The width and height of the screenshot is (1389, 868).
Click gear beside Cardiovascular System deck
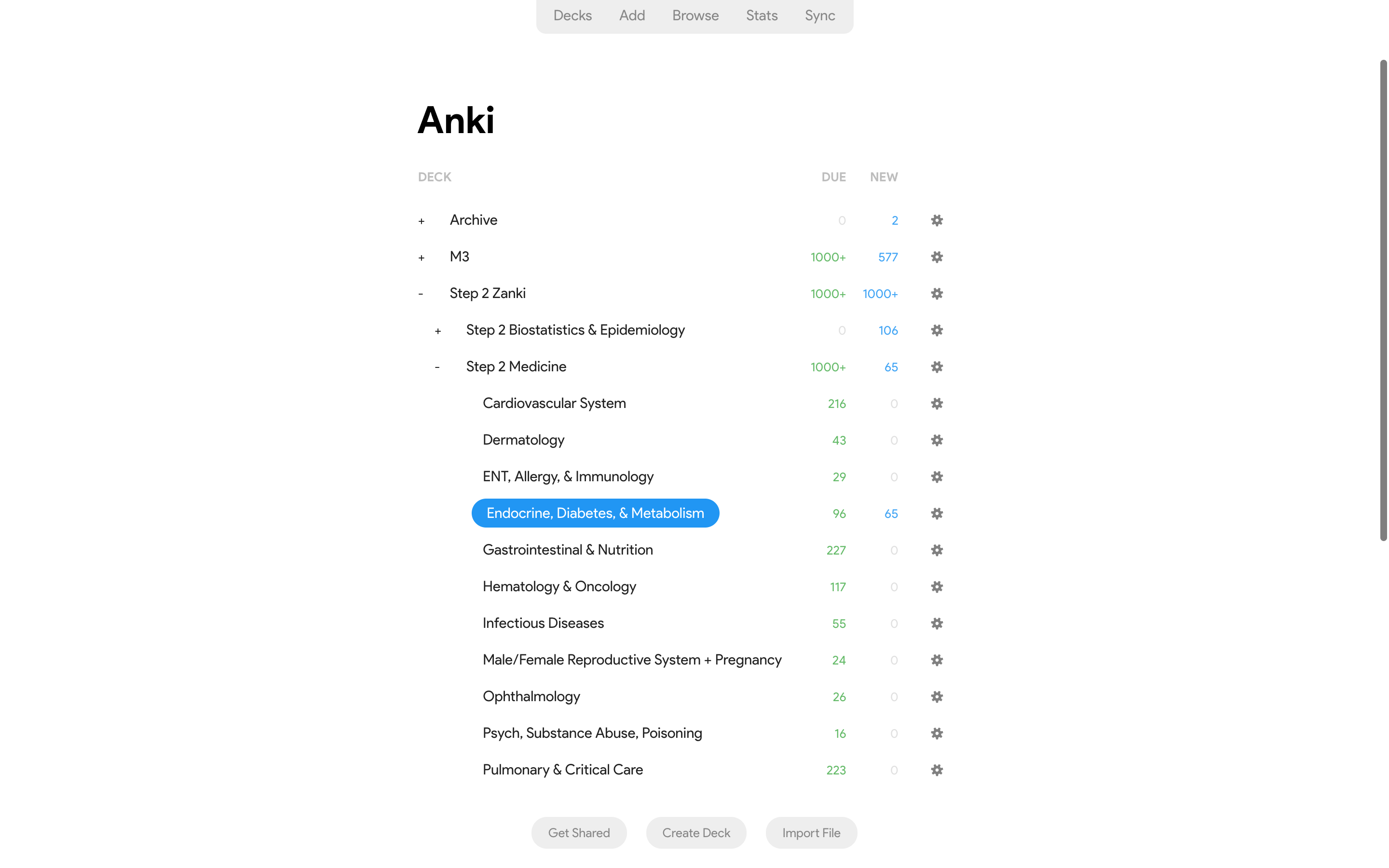[937, 404]
